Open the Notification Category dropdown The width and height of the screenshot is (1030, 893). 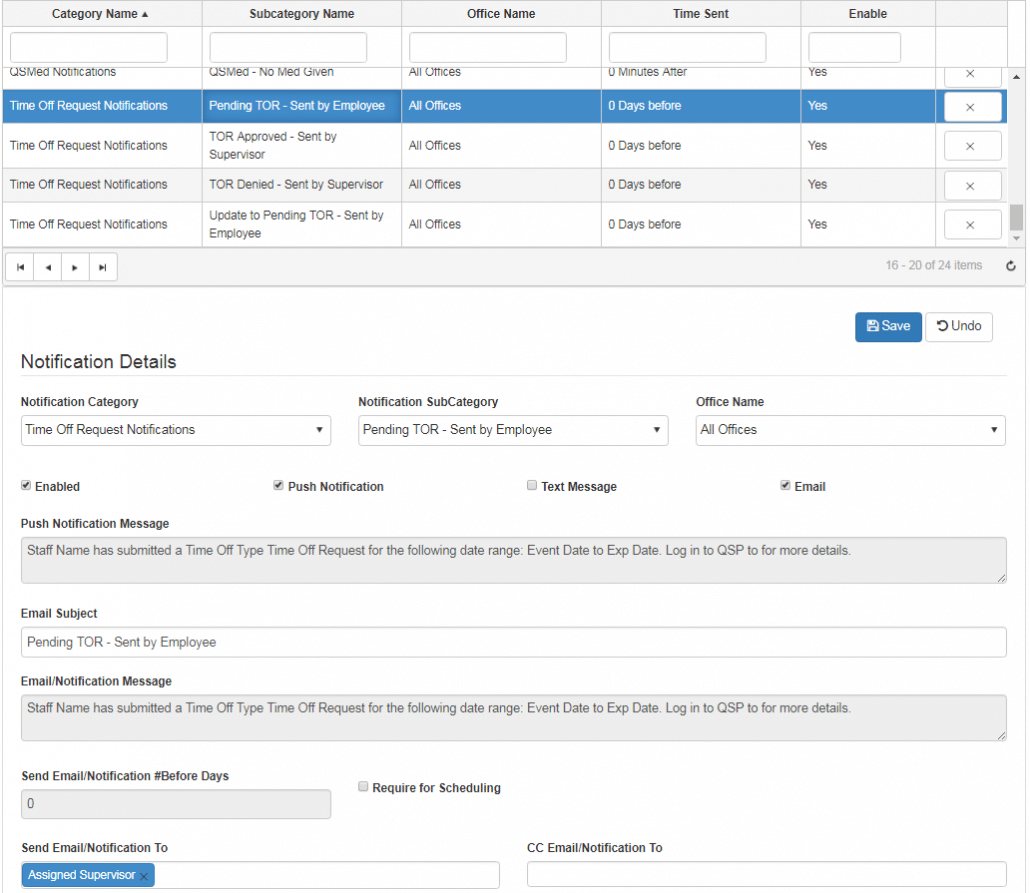pyautogui.click(x=175, y=430)
